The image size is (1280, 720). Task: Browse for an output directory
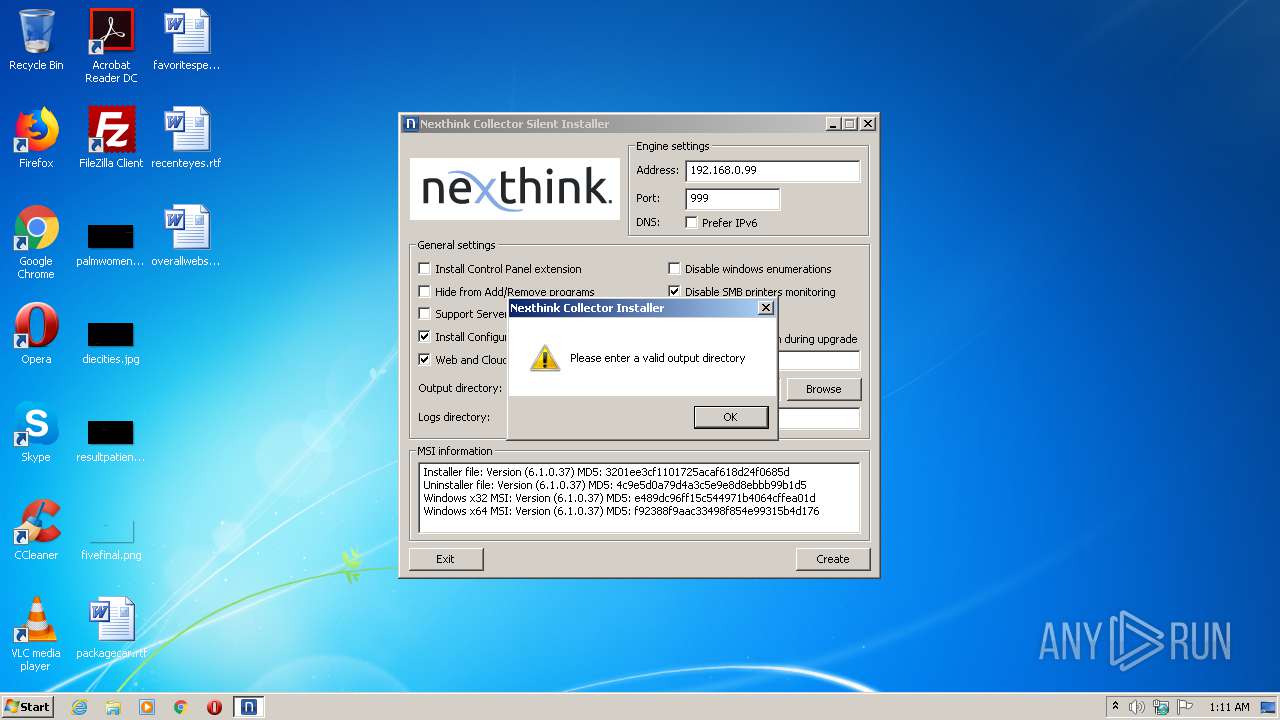(823, 389)
